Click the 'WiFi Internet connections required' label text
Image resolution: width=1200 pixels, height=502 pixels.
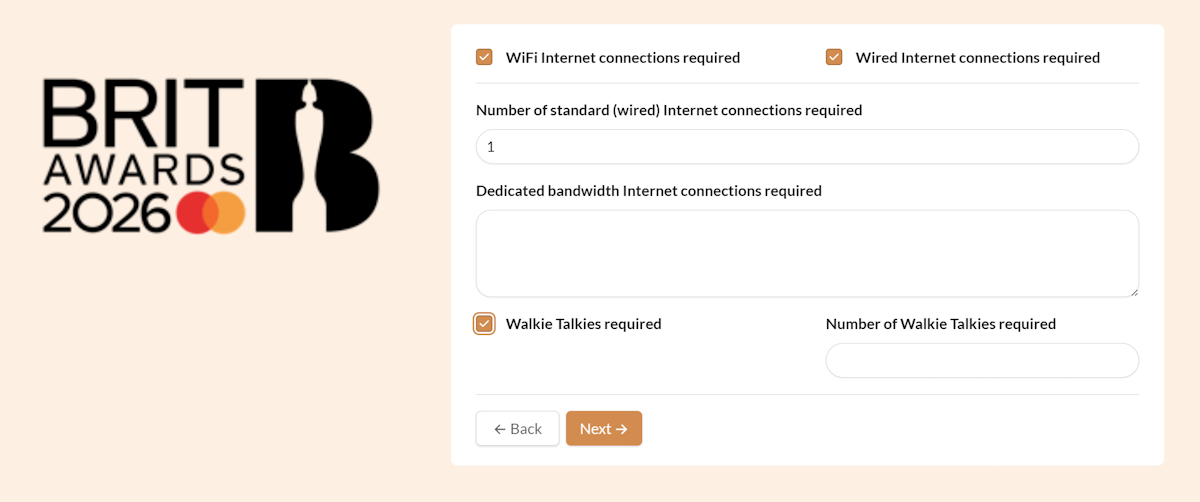622,58
